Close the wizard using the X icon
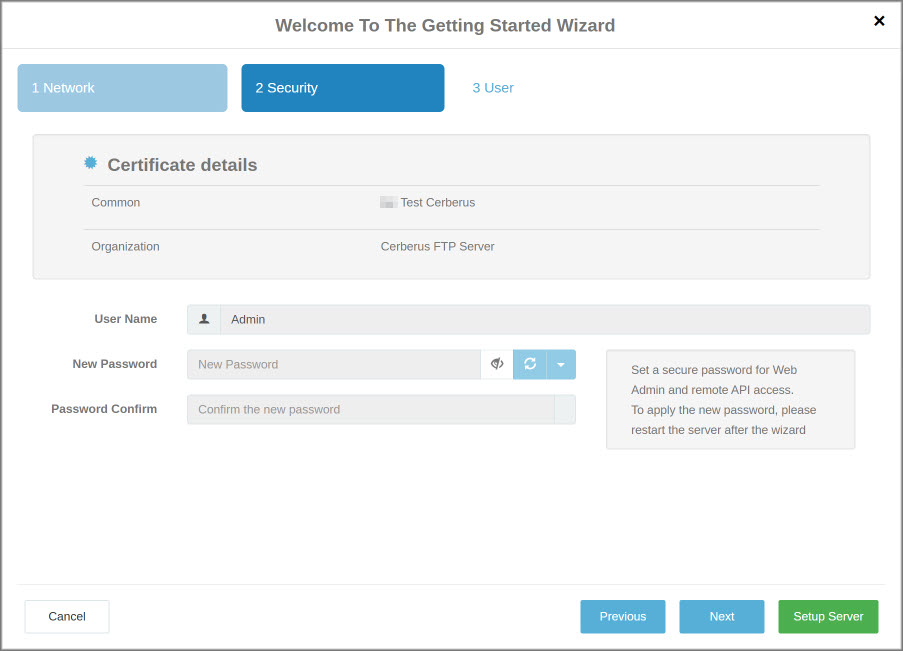Image resolution: width=903 pixels, height=651 pixels. 879,20
